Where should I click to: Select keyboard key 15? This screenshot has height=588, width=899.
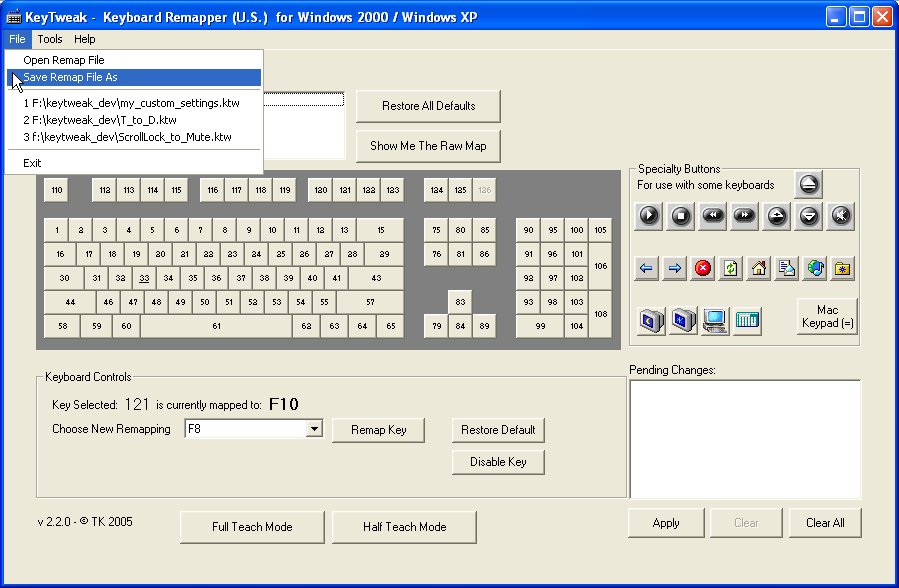pos(381,230)
